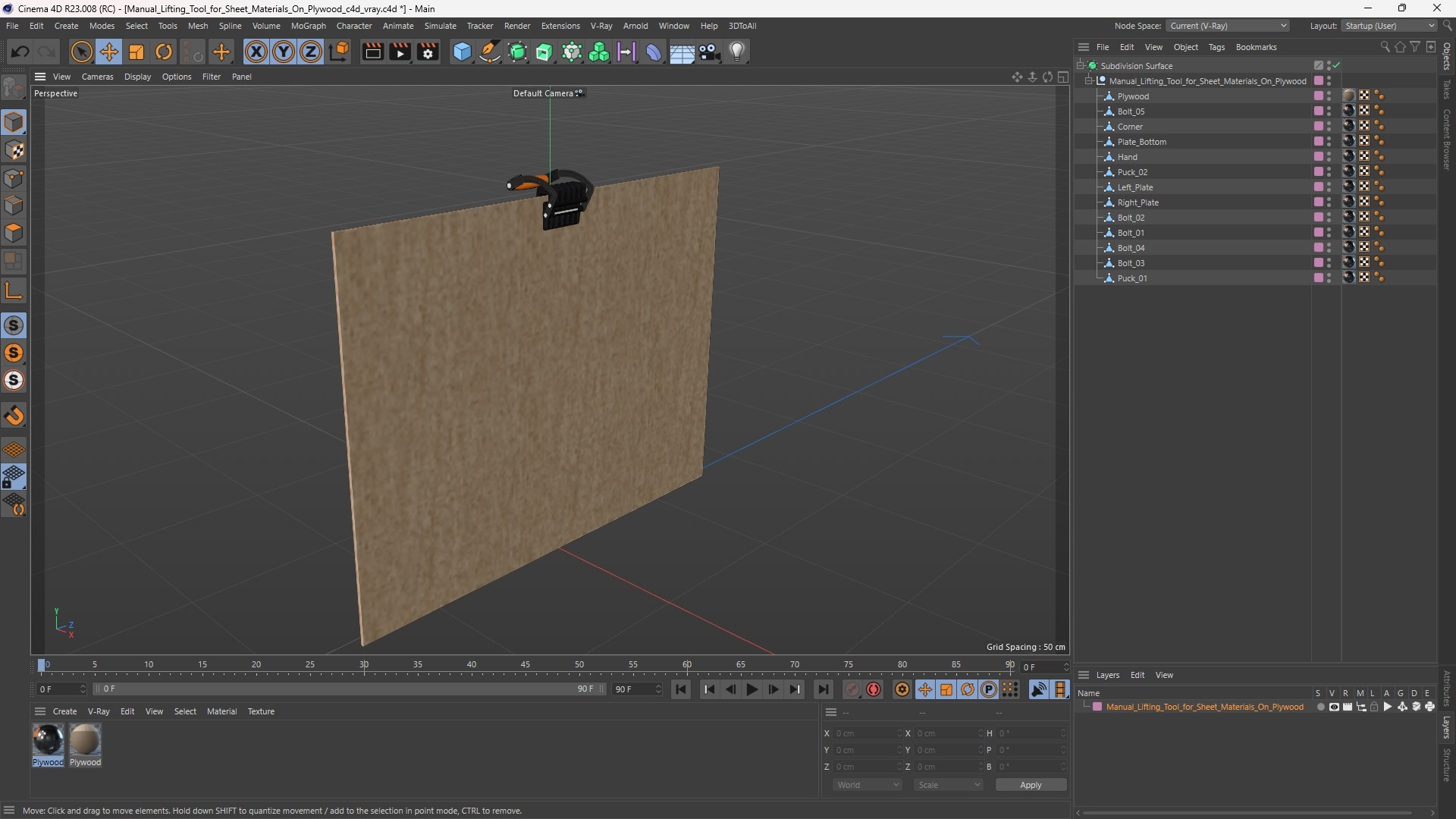Open the Scale mode dropdown
Viewport: 1456px width, 819px height.
(x=948, y=785)
